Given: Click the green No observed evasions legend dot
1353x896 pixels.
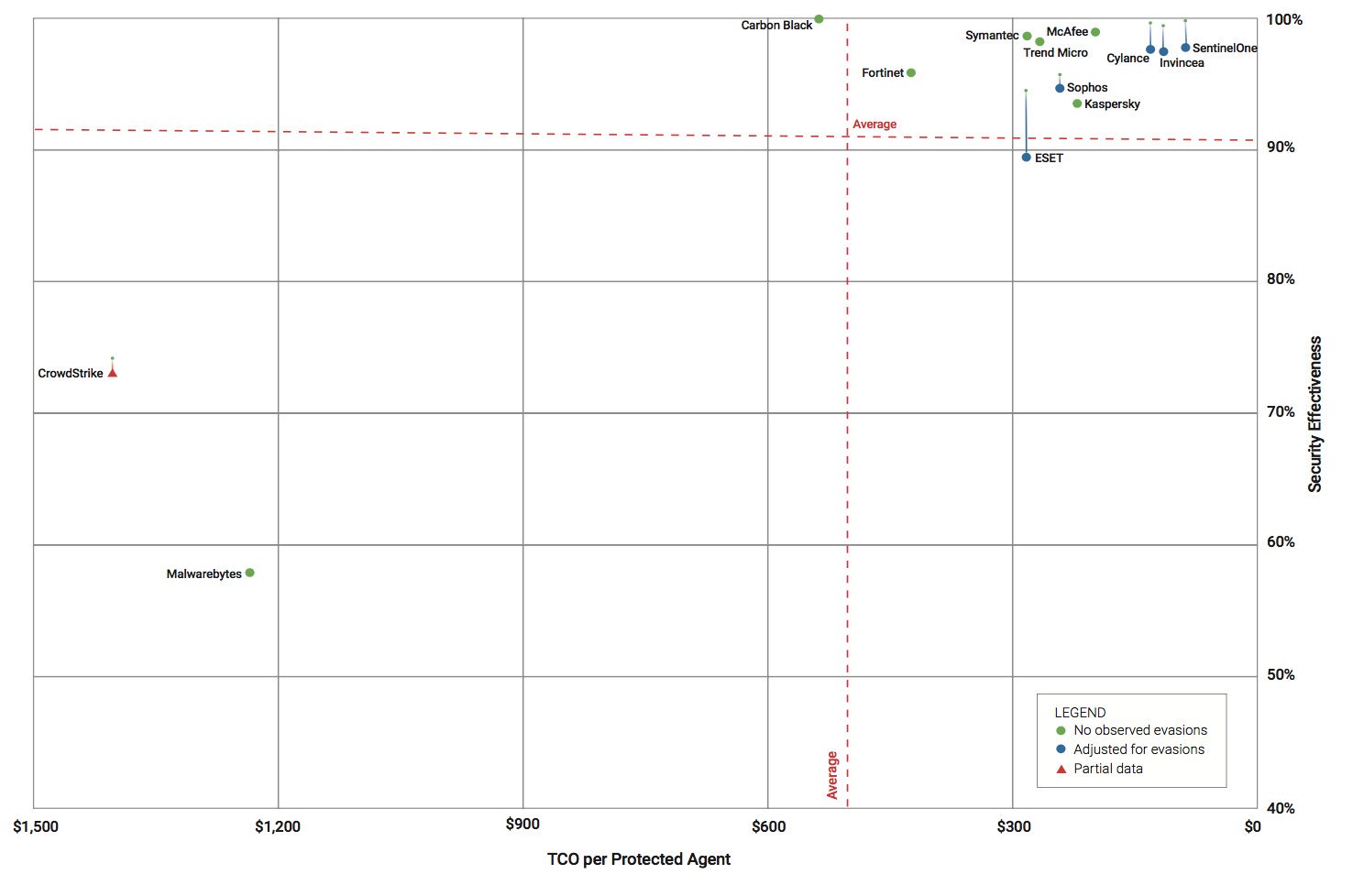Looking at the screenshot, I should pos(1061,731).
